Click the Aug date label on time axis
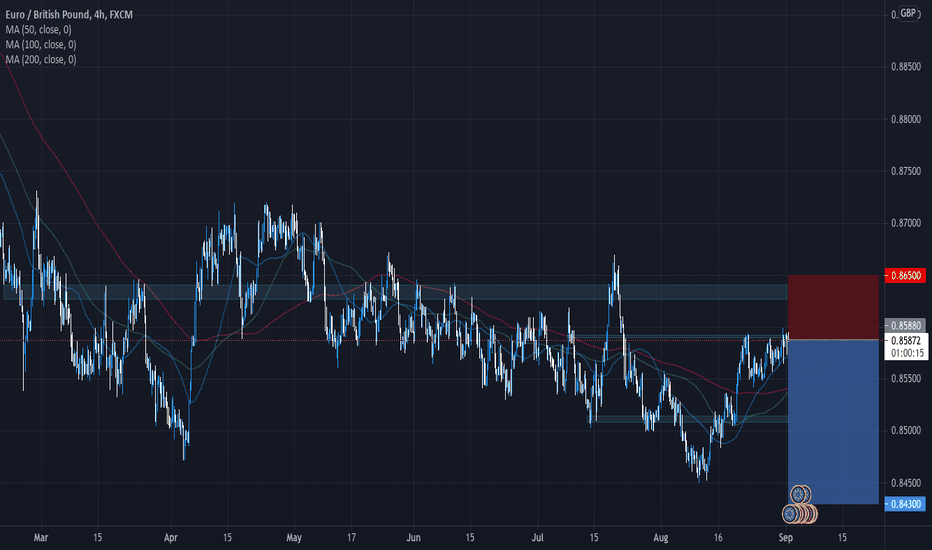The width and height of the screenshot is (932, 550). point(661,538)
